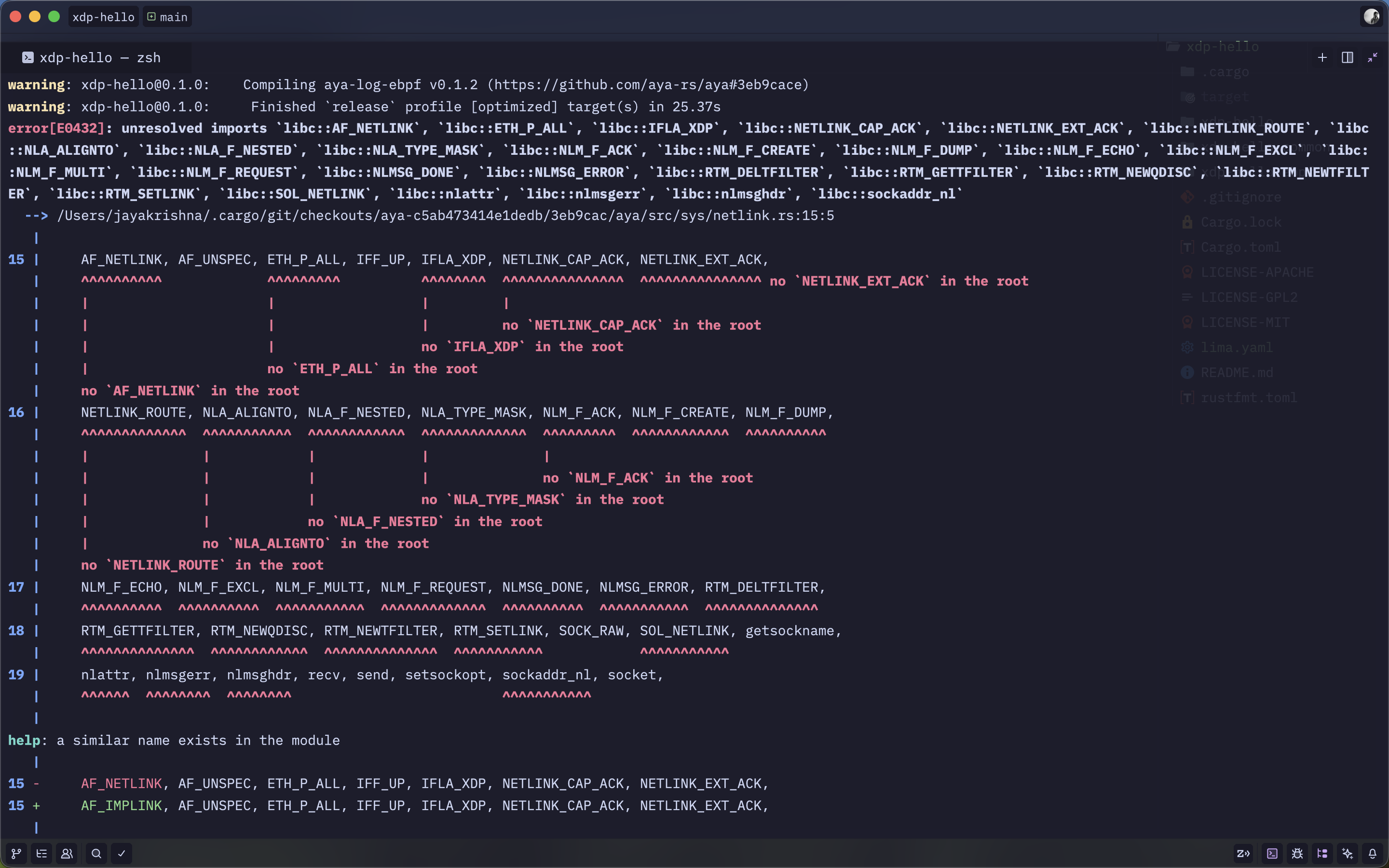Toggle edit predictions with the Z icon
This screenshot has height=868, width=1389.
(x=1244, y=853)
